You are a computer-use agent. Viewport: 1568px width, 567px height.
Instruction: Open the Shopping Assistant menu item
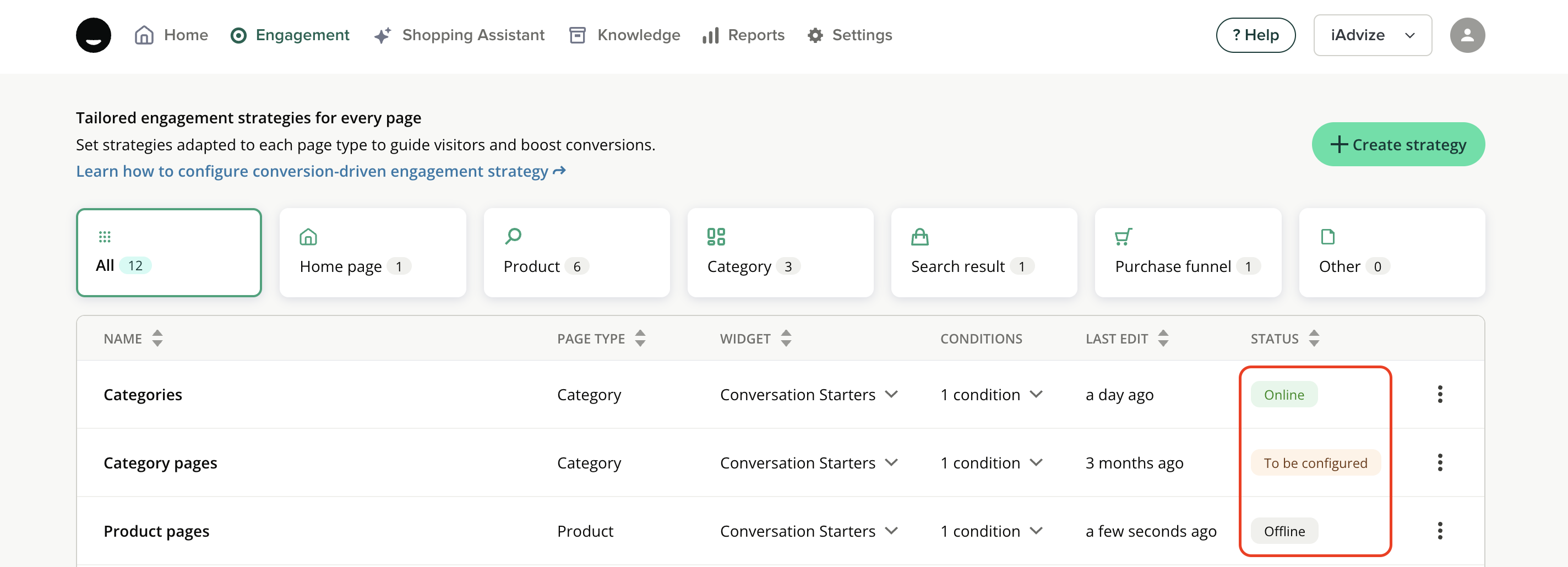coord(460,35)
